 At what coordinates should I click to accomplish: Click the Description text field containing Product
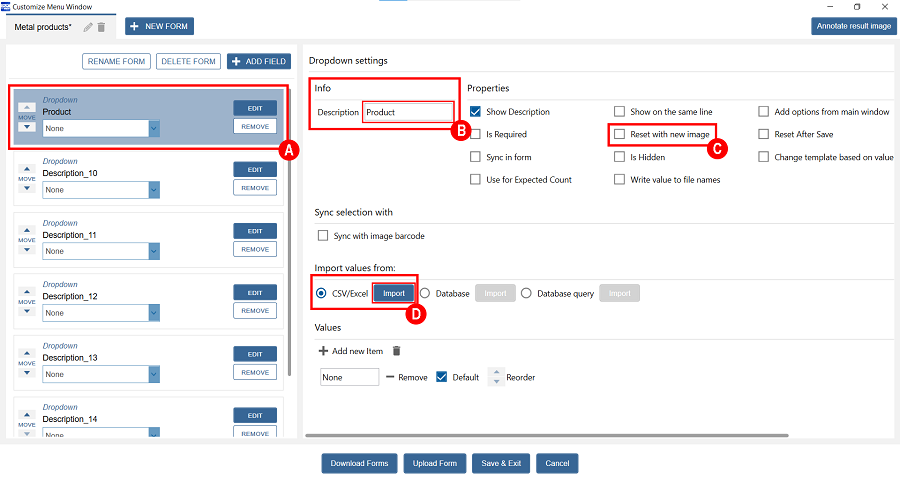pyautogui.click(x=408, y=112)
